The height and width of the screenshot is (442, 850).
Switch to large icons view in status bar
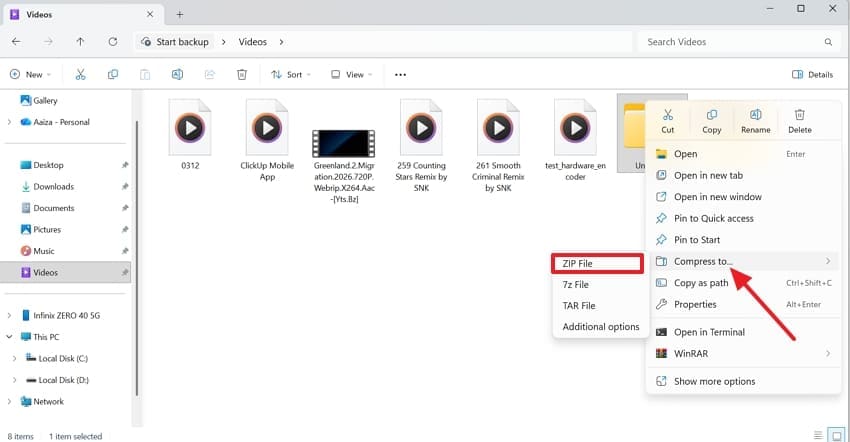(837, 435)
